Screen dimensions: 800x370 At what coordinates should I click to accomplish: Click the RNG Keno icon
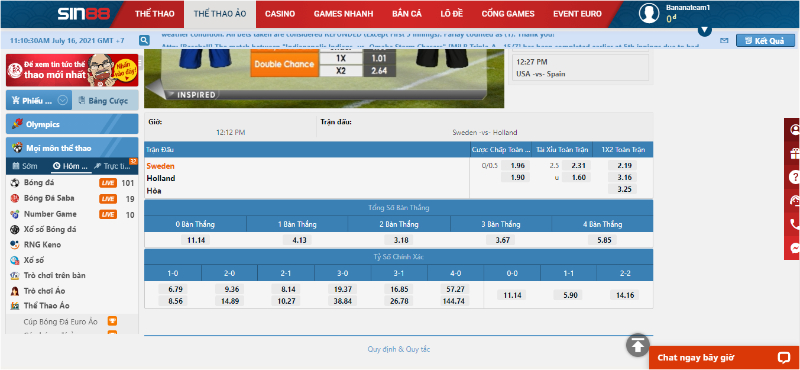[15, 244]
